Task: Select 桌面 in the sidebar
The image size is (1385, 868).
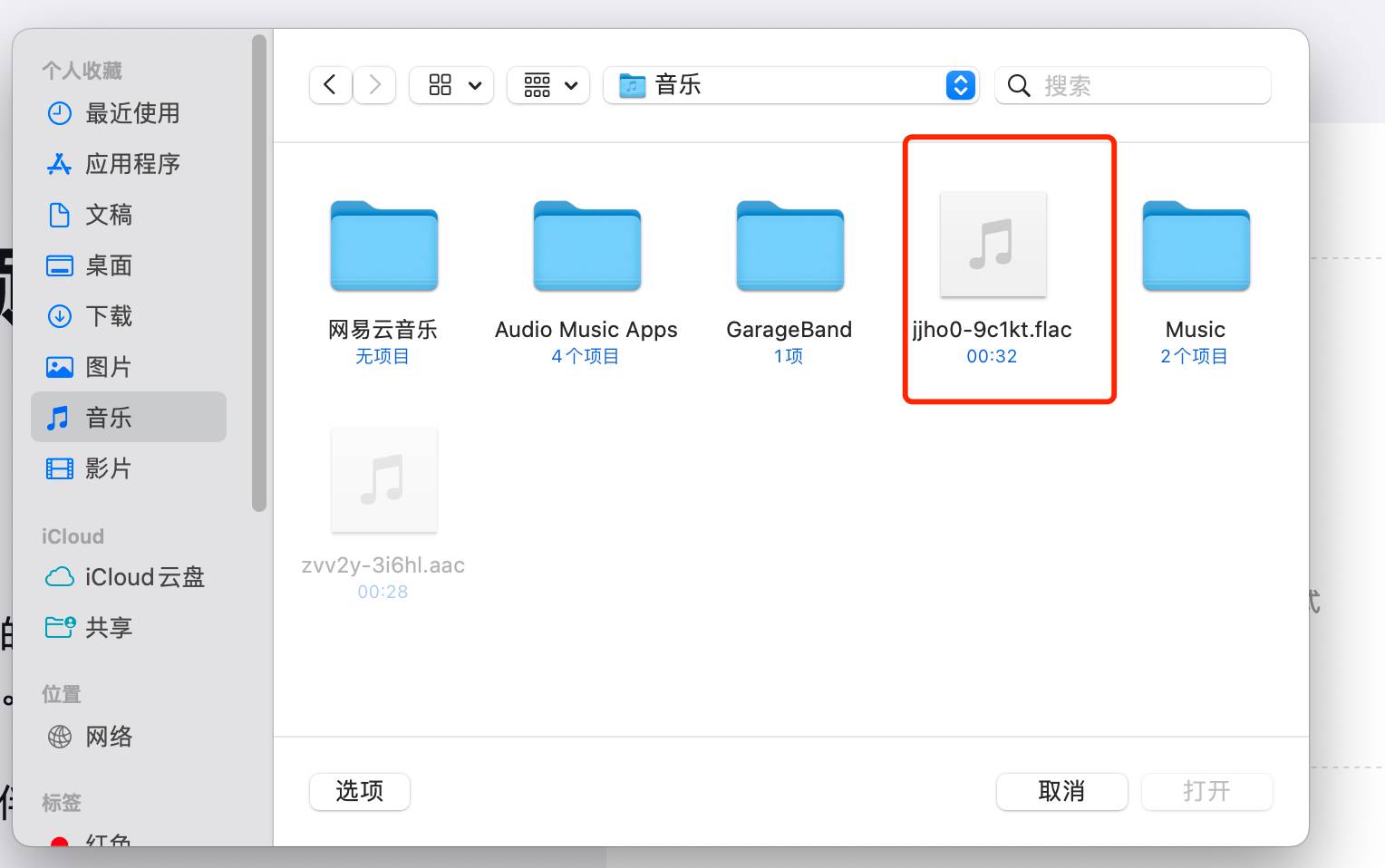Action: pyautogui.click(x=129, y=265)
